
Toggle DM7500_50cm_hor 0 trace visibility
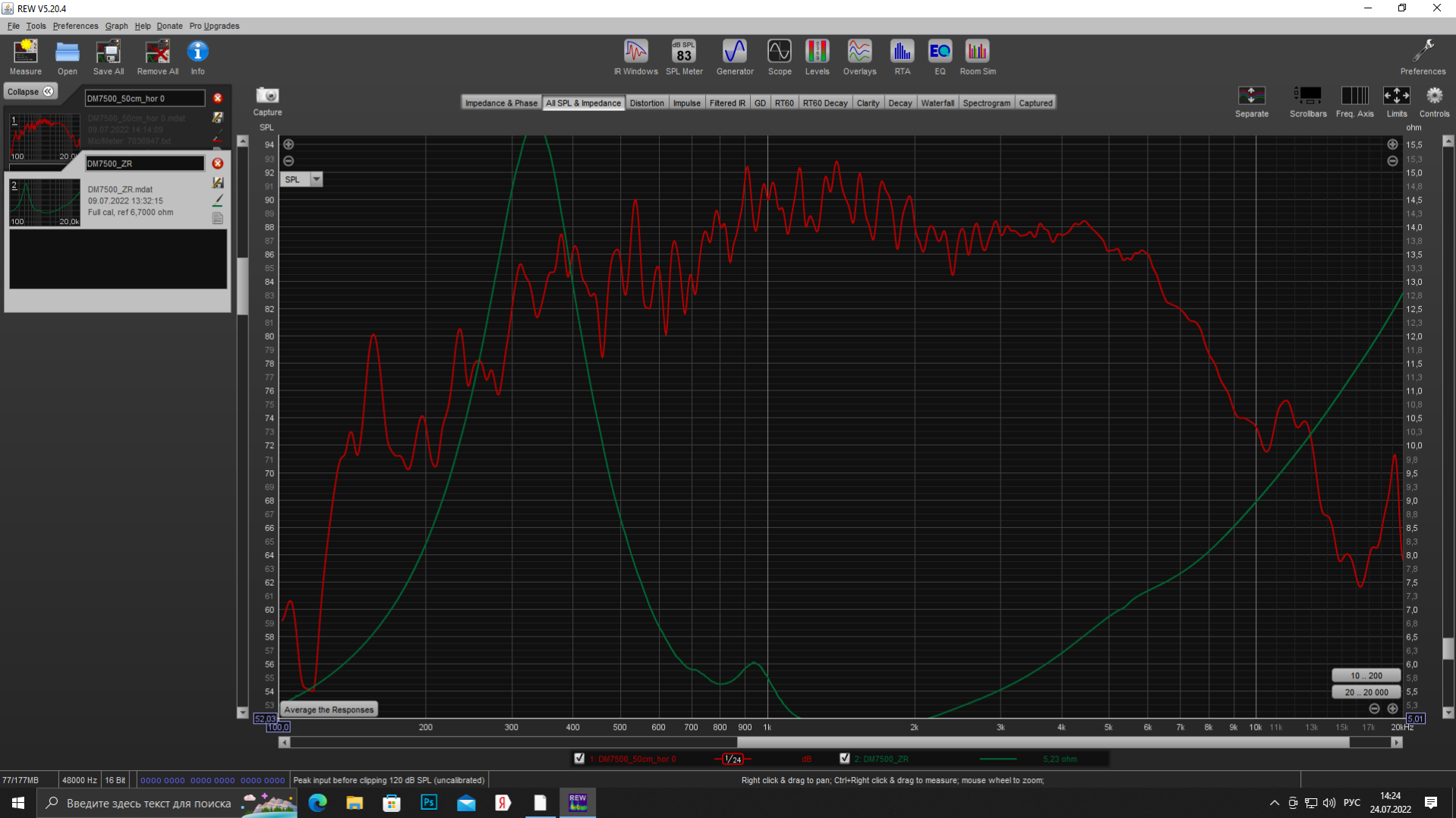(579, 758)
